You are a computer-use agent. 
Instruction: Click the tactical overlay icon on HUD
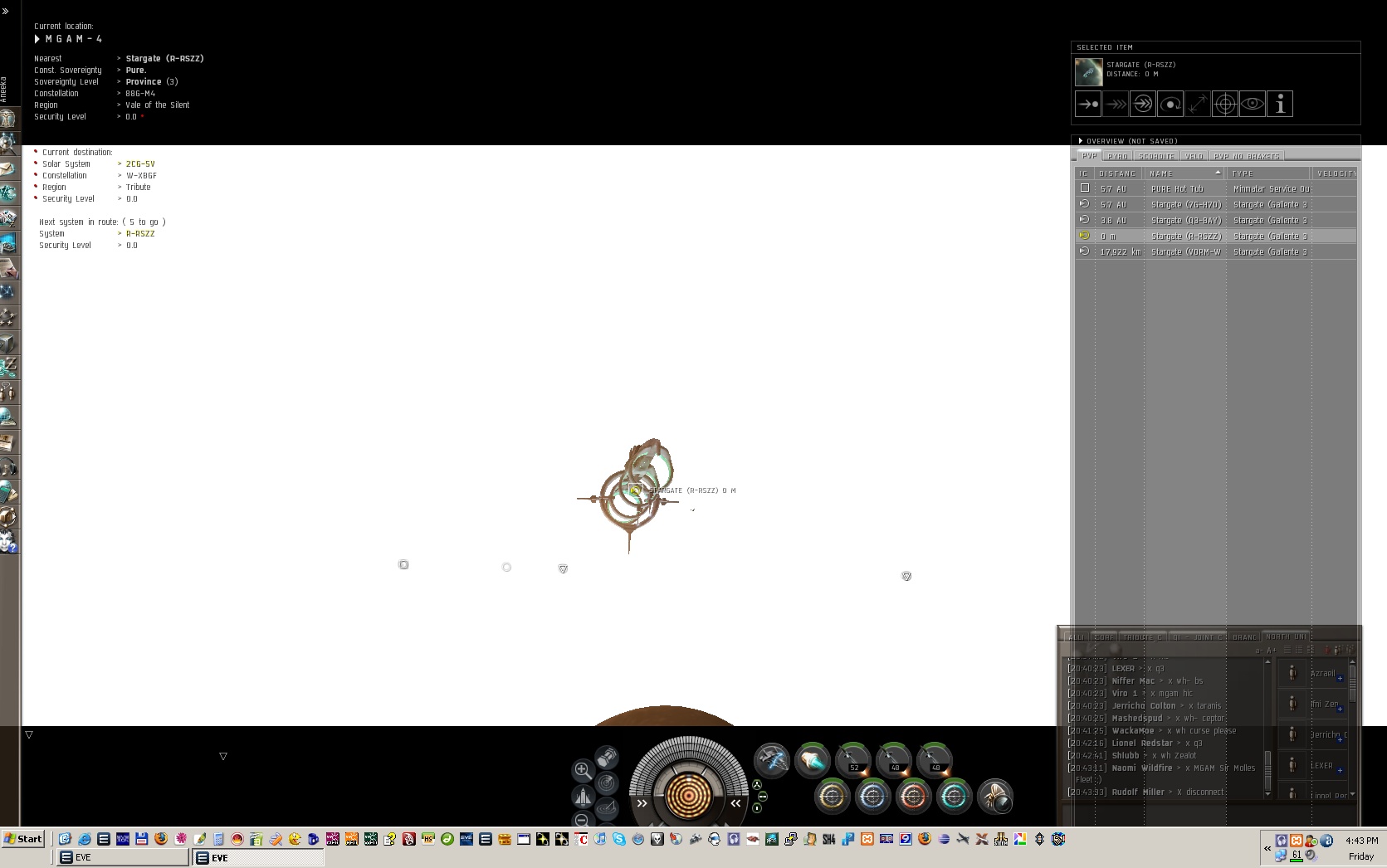607,807
